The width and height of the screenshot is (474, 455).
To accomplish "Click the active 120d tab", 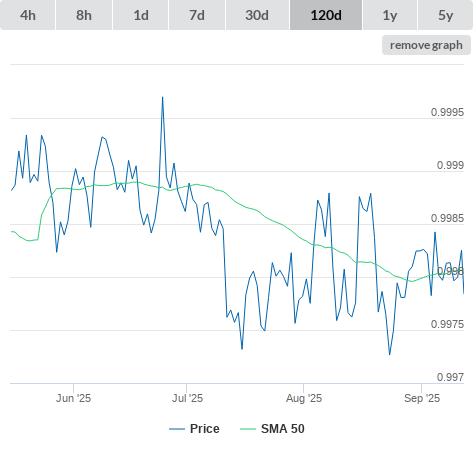I will coord(326,15).
